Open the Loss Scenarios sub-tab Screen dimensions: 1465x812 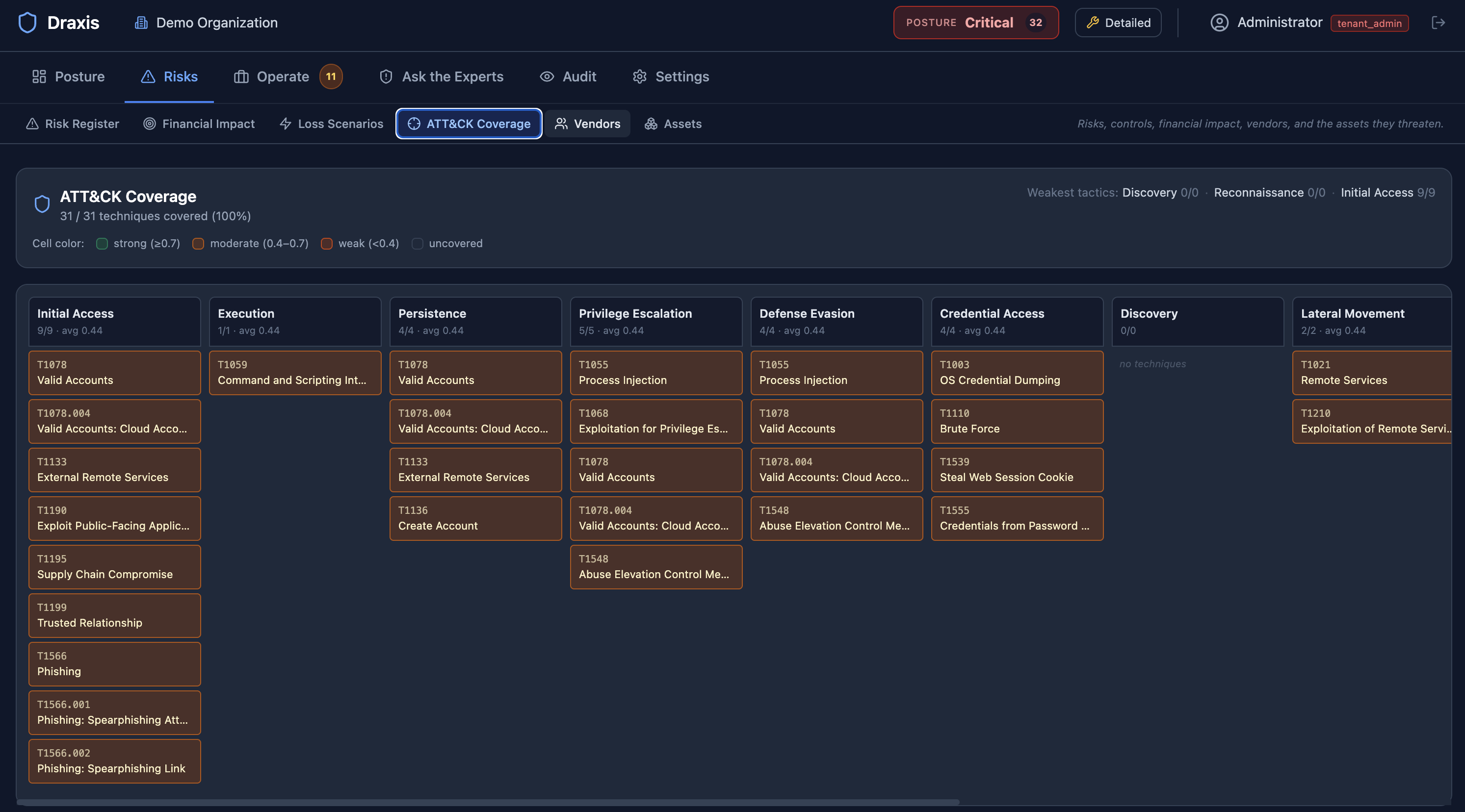(332, 124)
